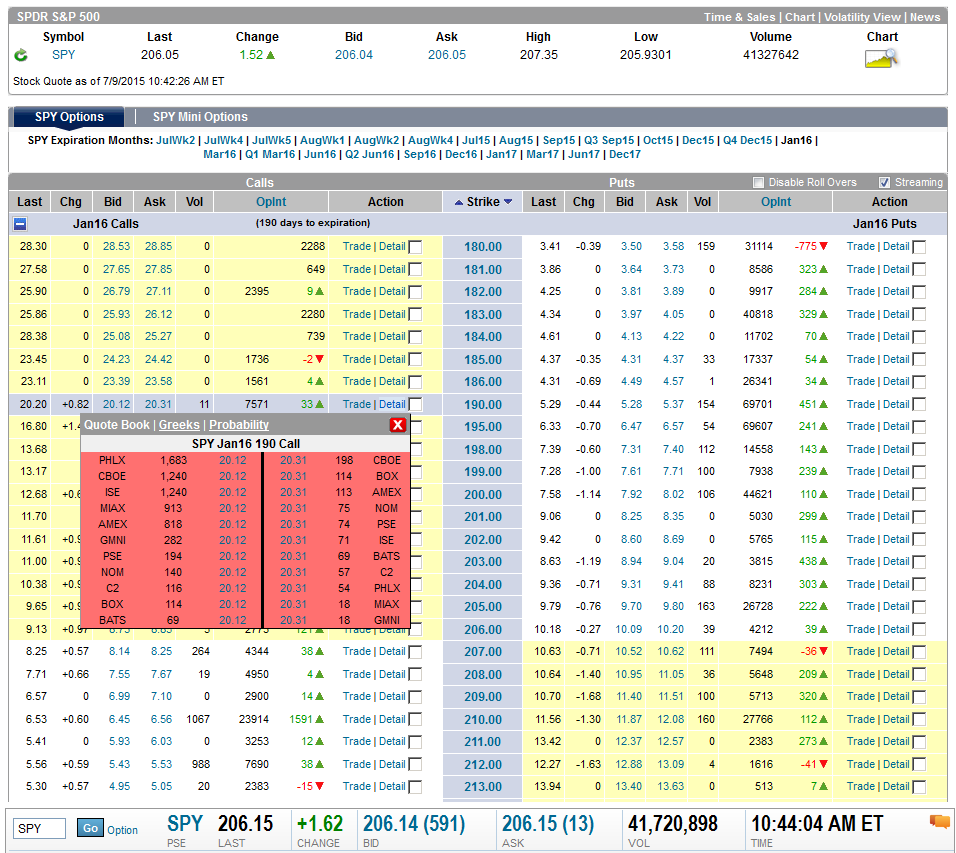Close the Quote Book popup
Screen dimensions: 956x853
(x=398, y=425)
